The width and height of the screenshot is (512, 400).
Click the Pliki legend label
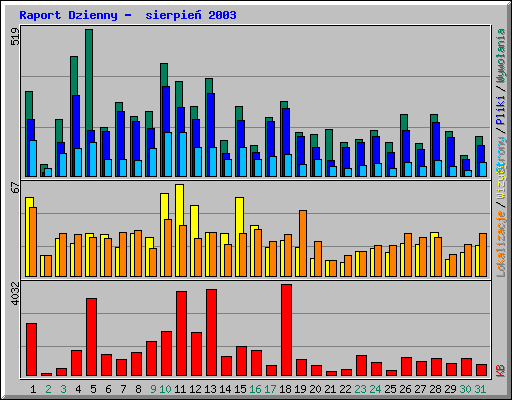point(501,110)
